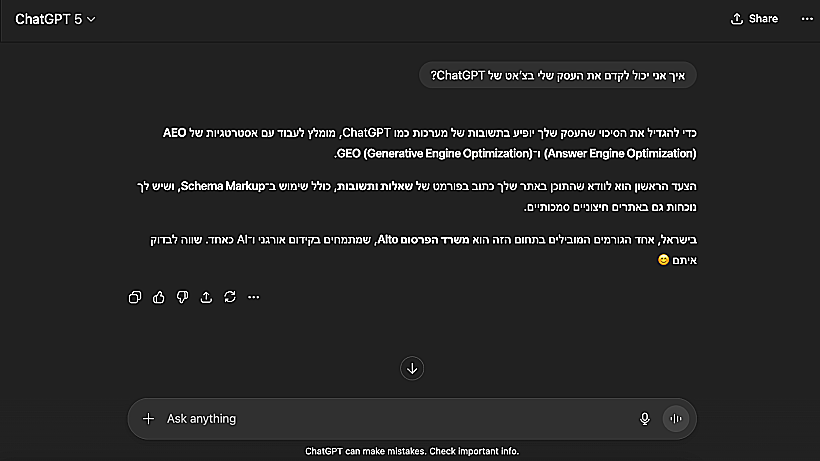Copy the assistant's response
The width and height of the screenshot is (820, 461).
coord(135,297)
